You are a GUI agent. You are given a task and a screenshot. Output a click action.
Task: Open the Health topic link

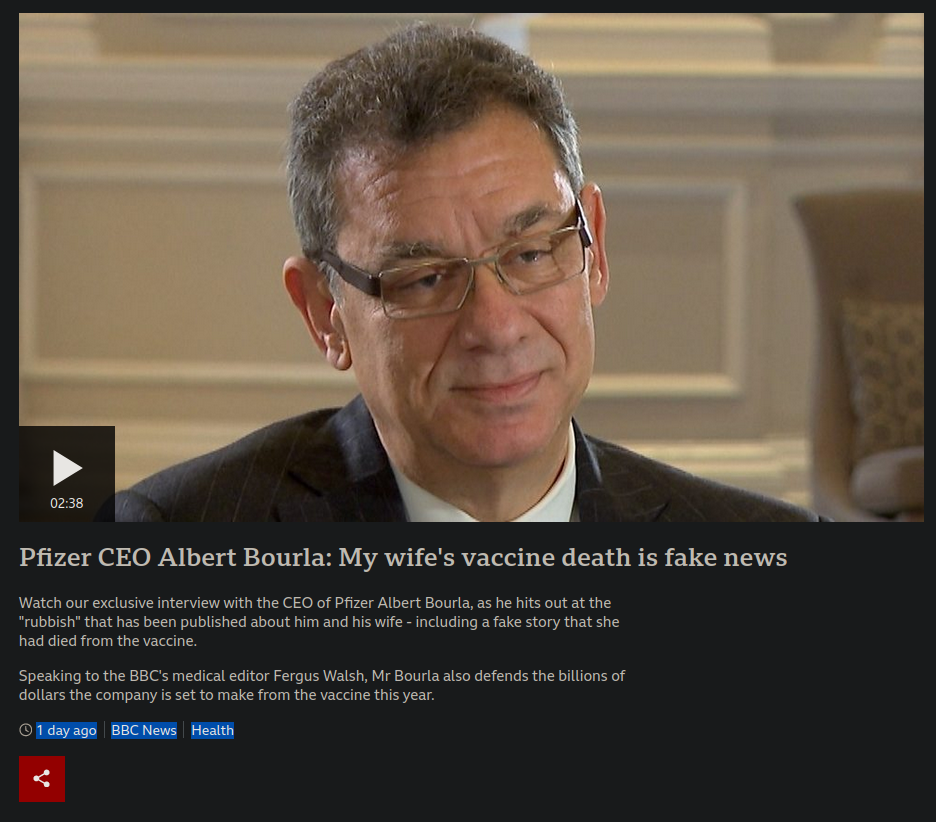[x=213, y=730]
